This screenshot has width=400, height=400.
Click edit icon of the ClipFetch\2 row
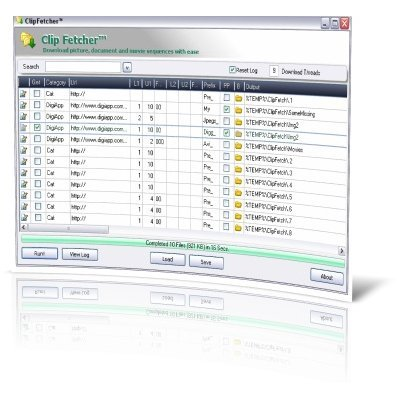24,151
